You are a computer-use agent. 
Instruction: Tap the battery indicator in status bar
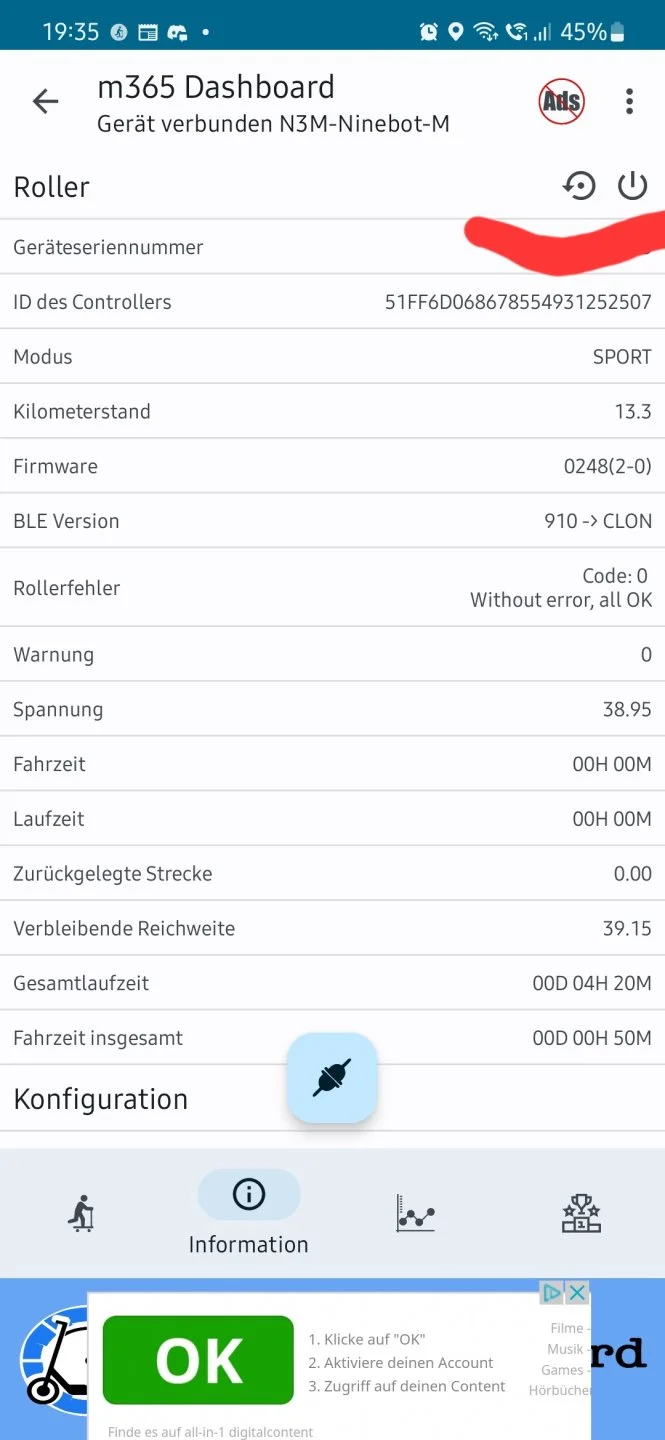coord(617,32)
